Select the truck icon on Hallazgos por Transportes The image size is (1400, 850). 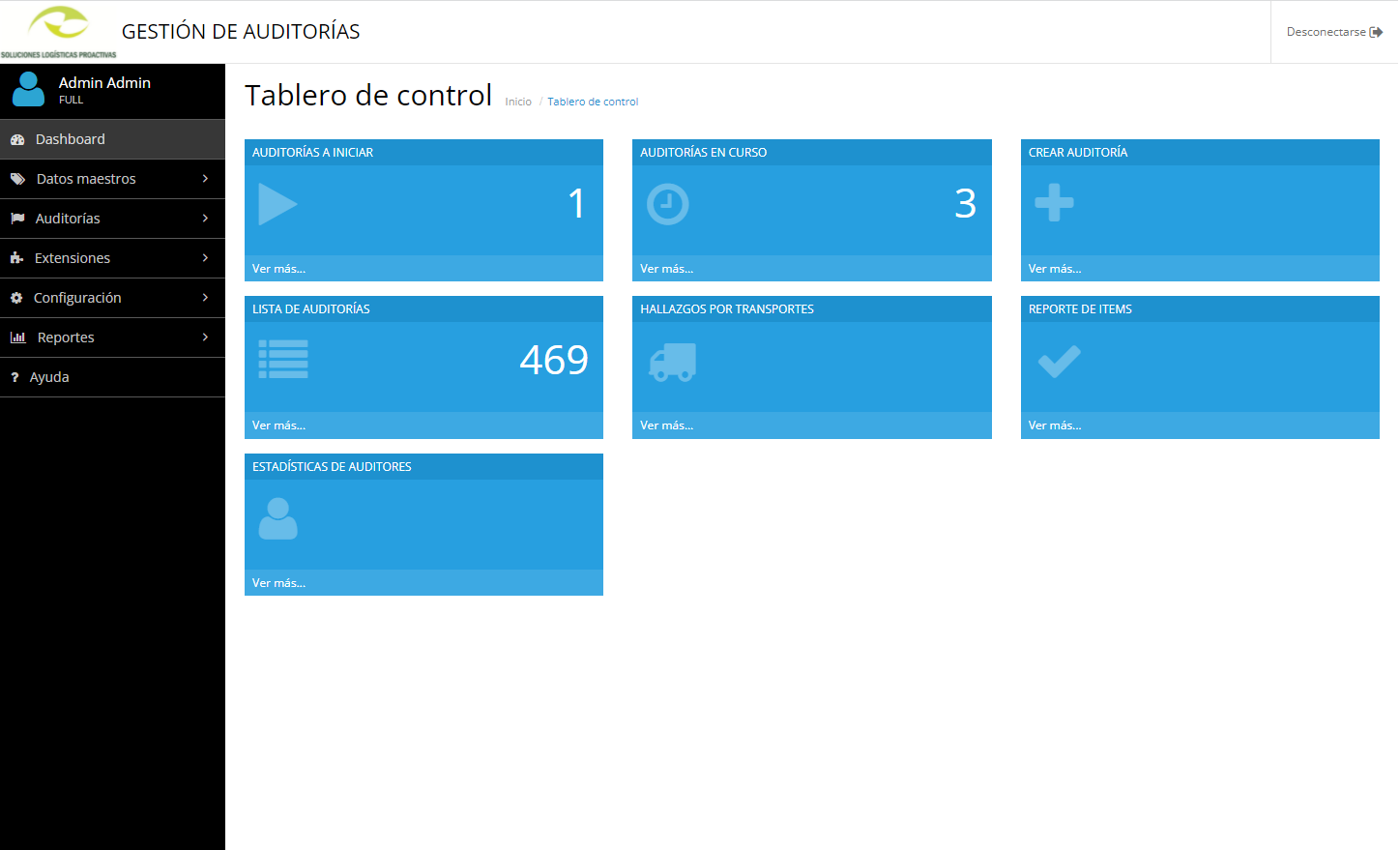670,361
